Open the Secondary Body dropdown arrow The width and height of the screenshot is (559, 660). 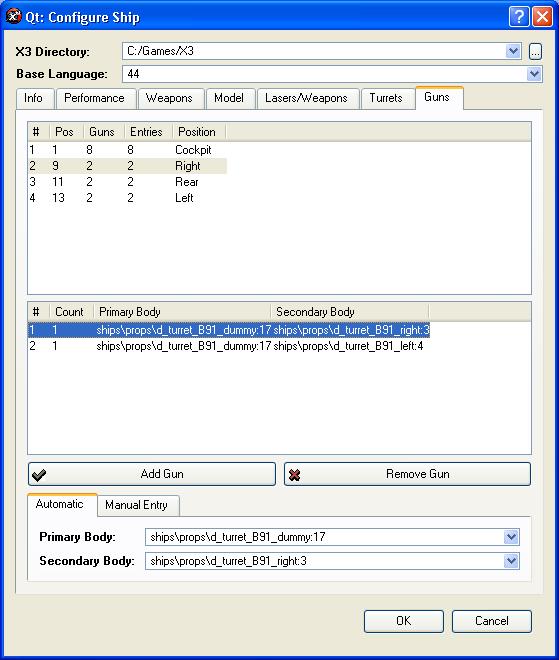pos(511,561)
